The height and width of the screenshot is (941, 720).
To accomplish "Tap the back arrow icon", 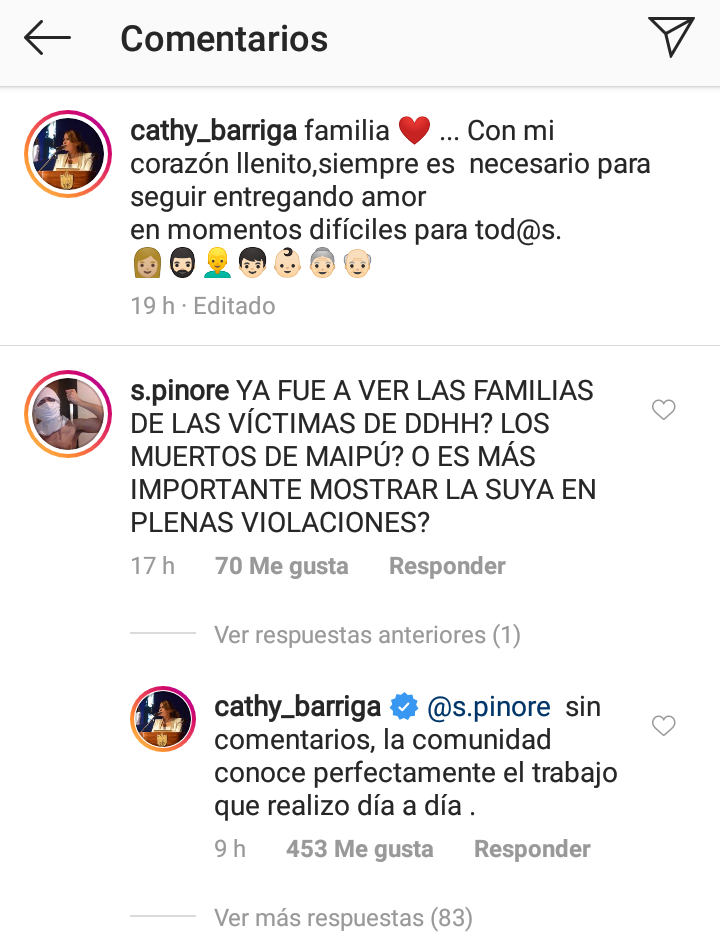I will pos(47,39).
